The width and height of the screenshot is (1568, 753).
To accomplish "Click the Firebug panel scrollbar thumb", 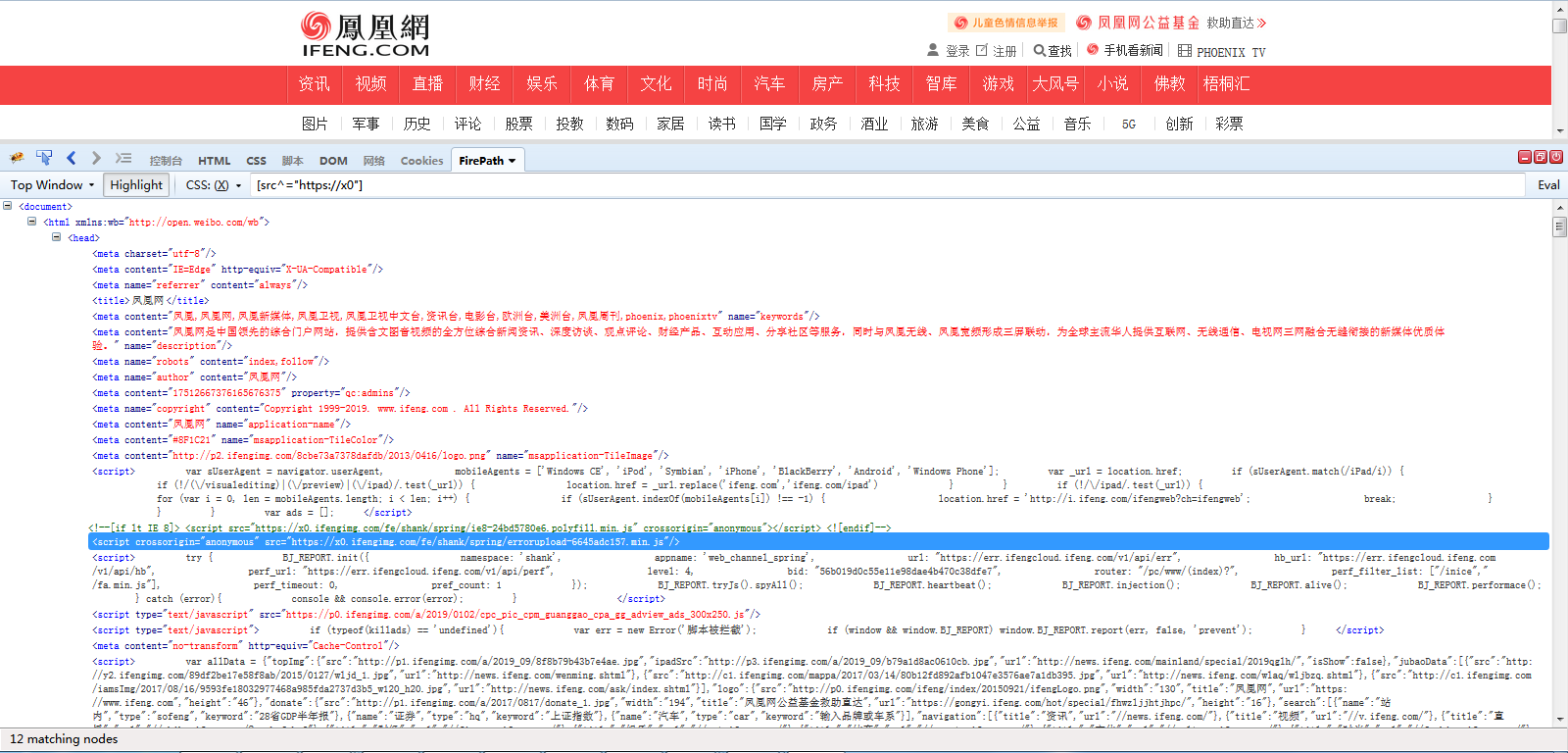I will (1559, 226).
